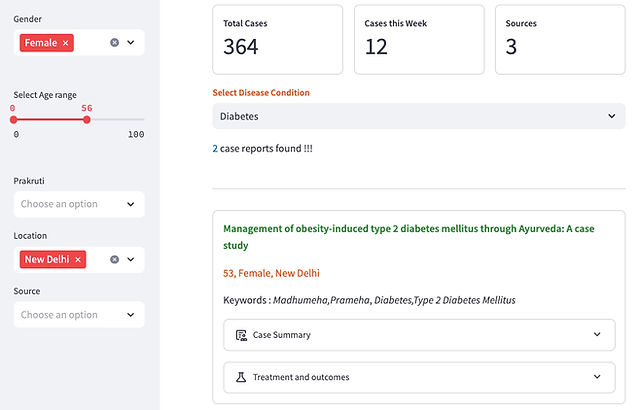Click the age slider's maximum handle at 56
The width and height of the screenshot is (641, 410).
click(86, 120)
